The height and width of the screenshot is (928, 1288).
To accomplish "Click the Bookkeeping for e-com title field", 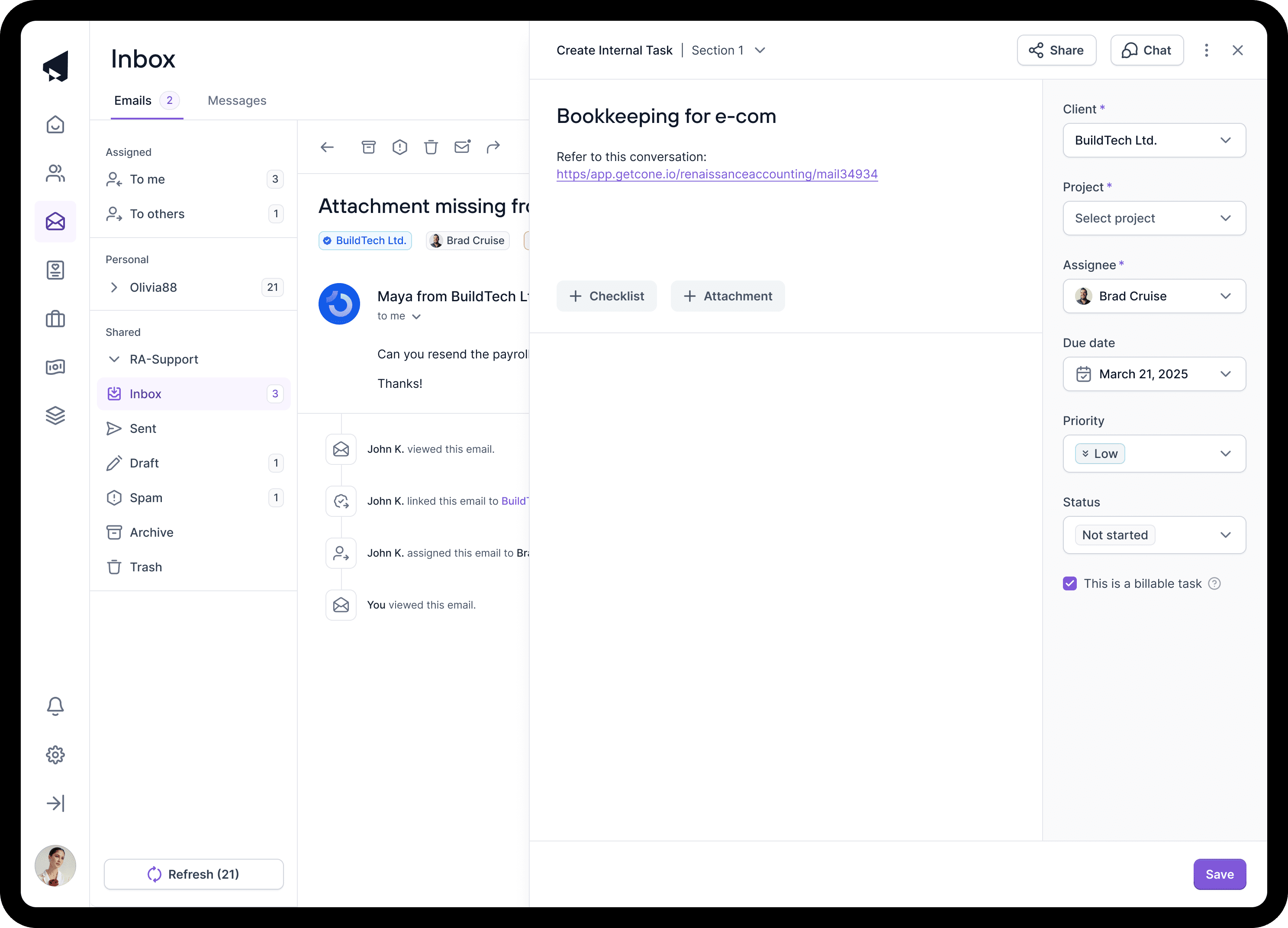I will tap(666, 116).
